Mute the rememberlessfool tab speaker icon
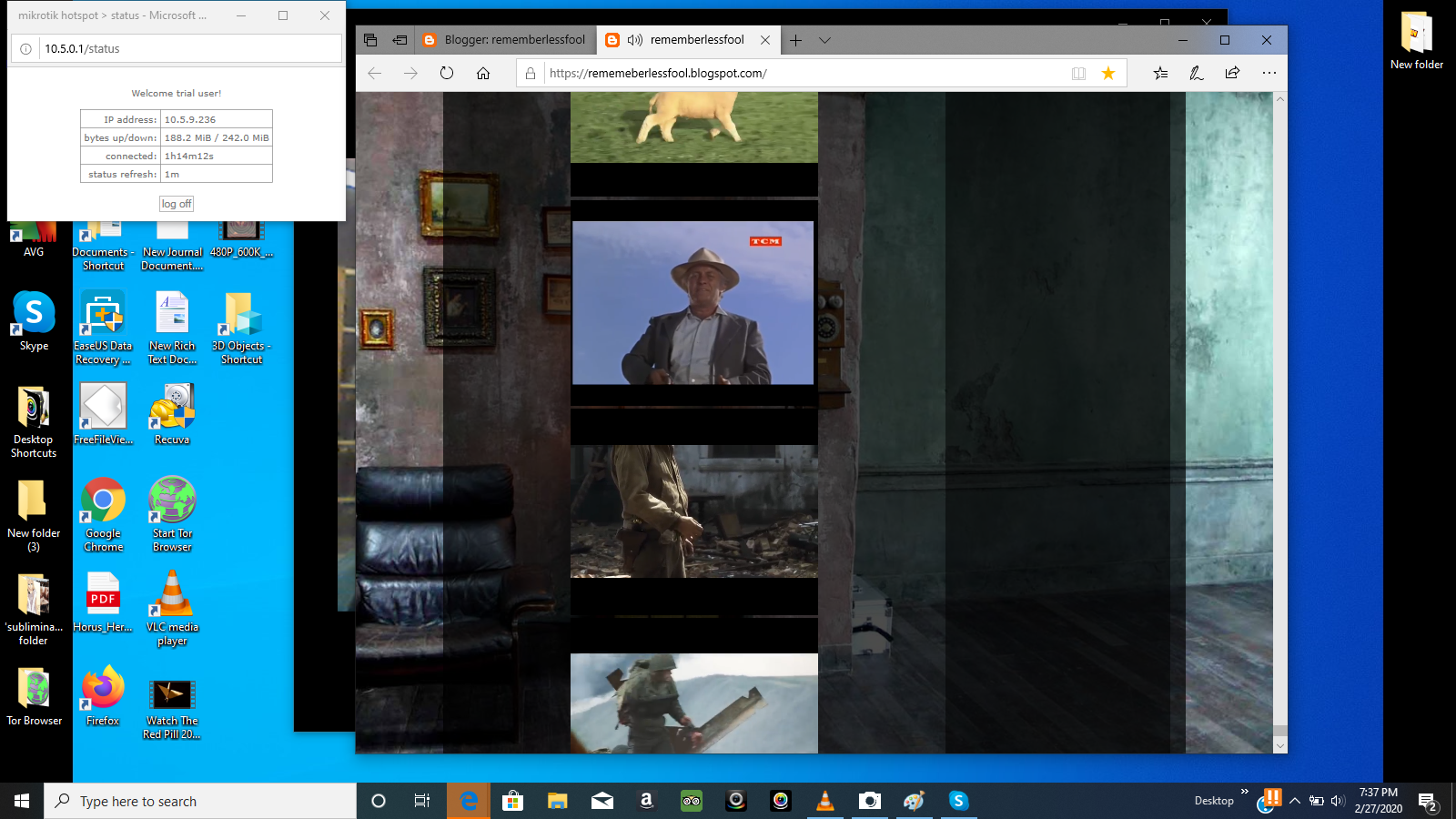The image size is (1456, 819). (635, 40)
